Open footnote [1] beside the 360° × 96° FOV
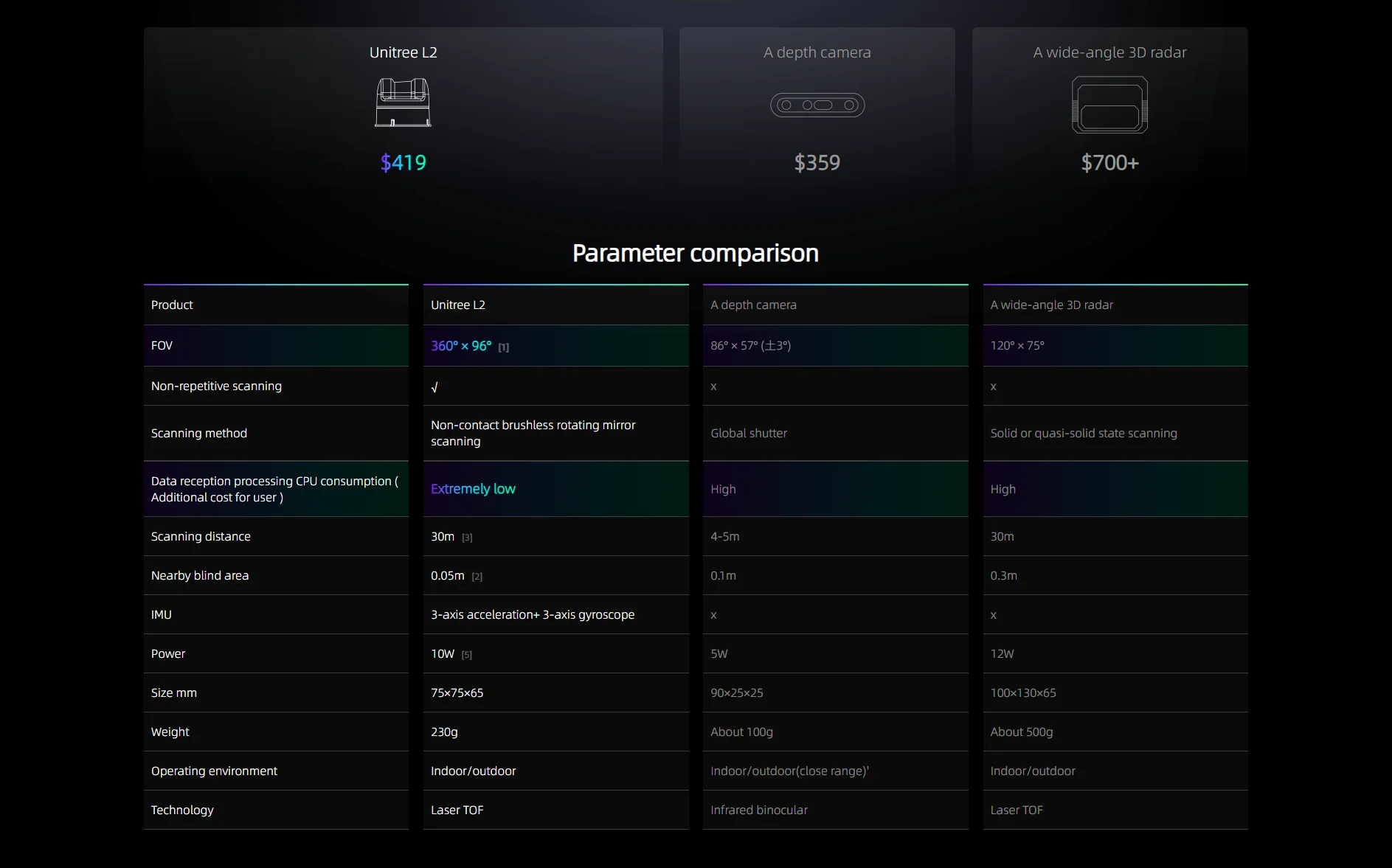 [504, 347]
